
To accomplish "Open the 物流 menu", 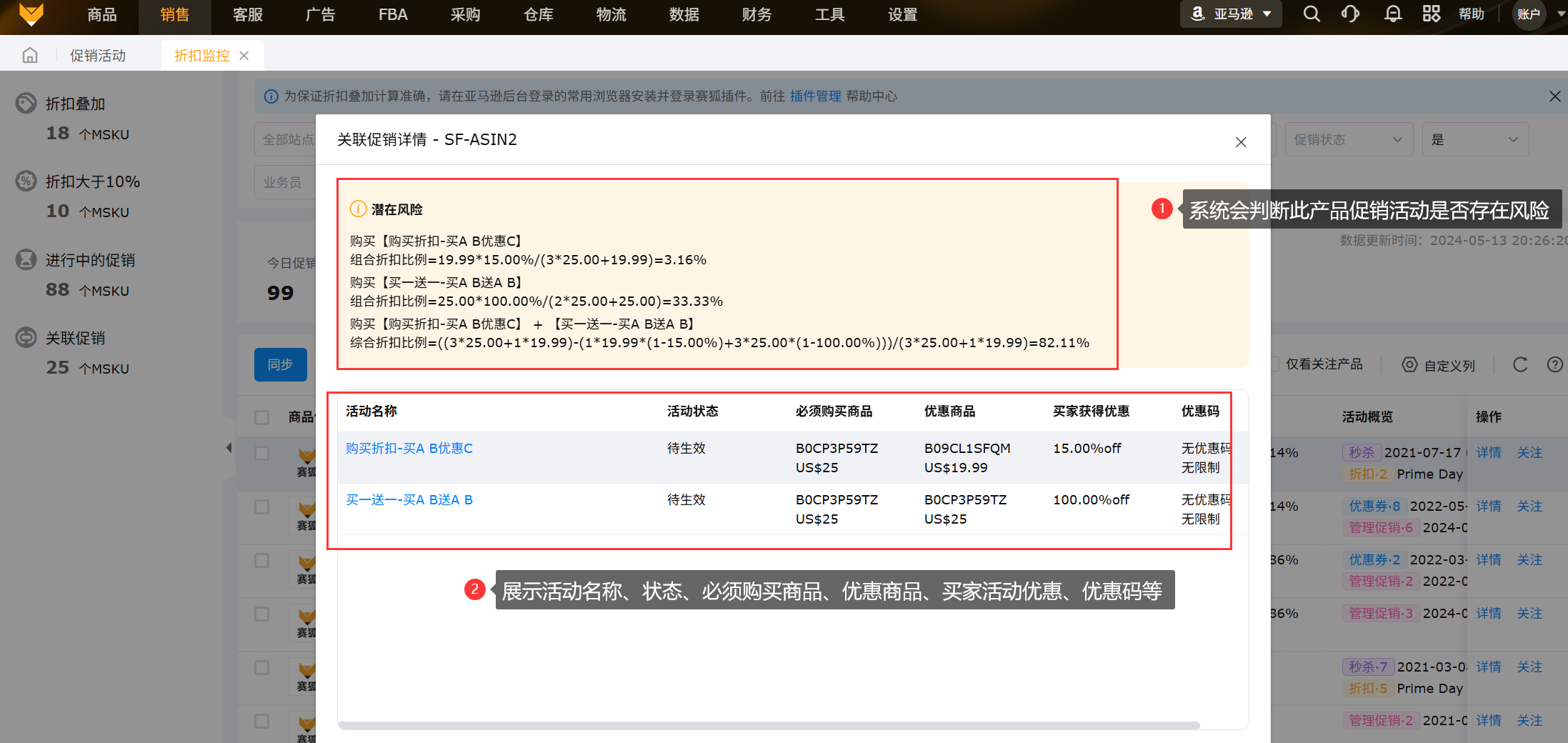I will 611,14.
